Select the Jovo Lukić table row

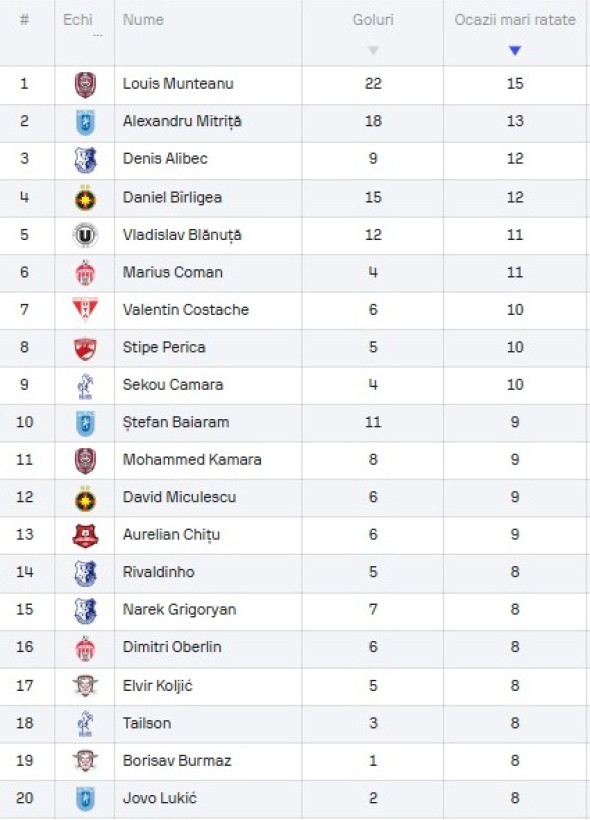295,798
